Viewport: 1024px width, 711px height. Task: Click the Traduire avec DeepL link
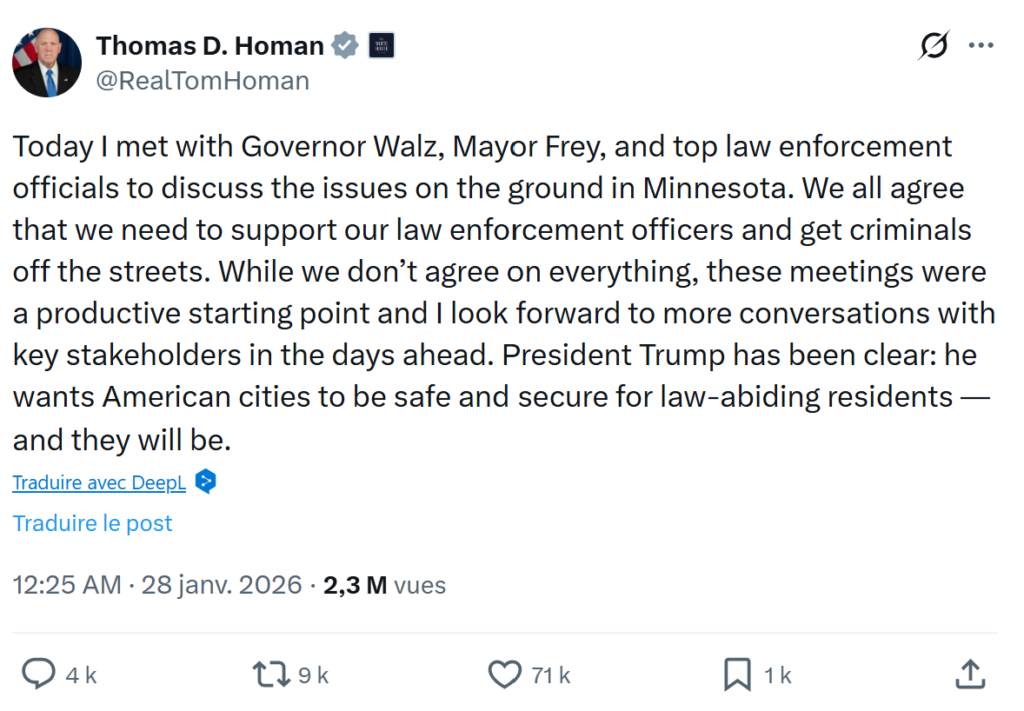(99, 483)
